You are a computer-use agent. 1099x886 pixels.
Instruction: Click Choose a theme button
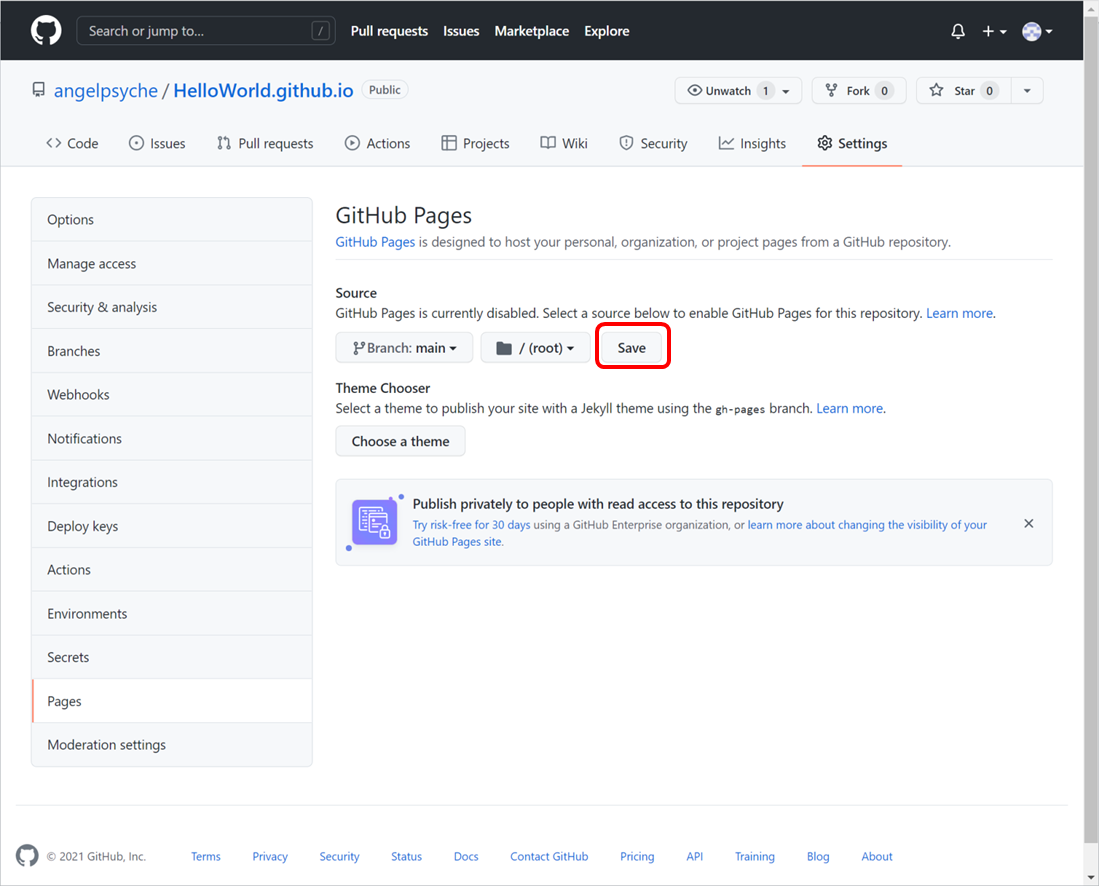400,442
